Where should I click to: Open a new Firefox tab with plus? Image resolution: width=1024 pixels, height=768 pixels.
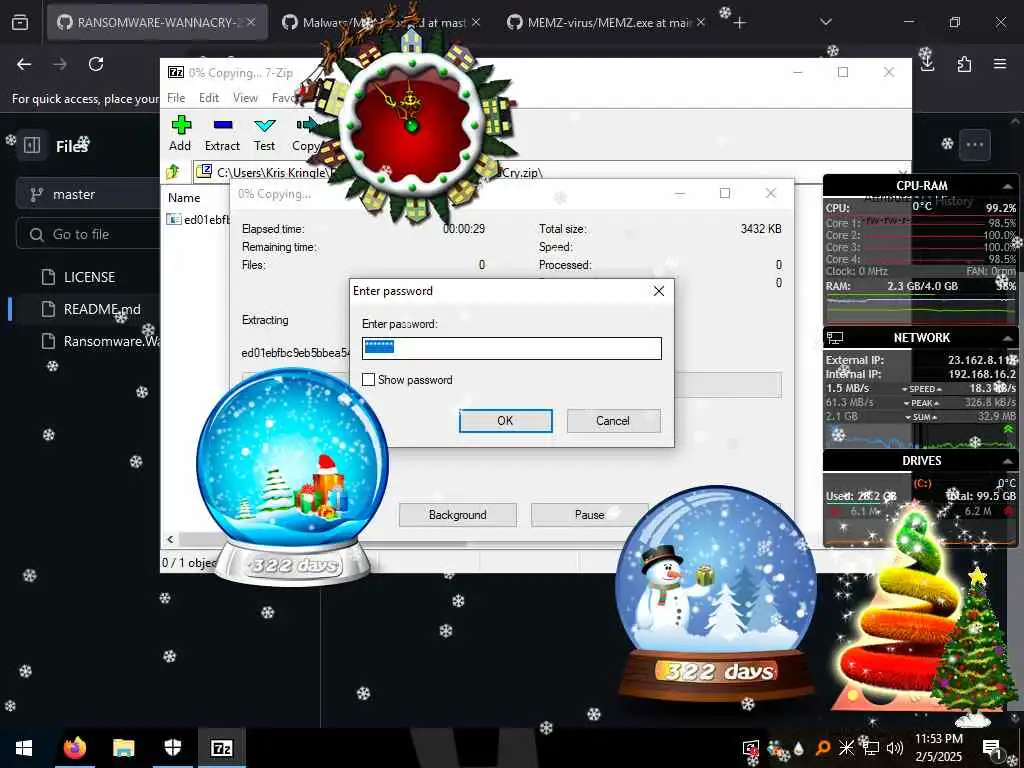[x=739, y=23]
